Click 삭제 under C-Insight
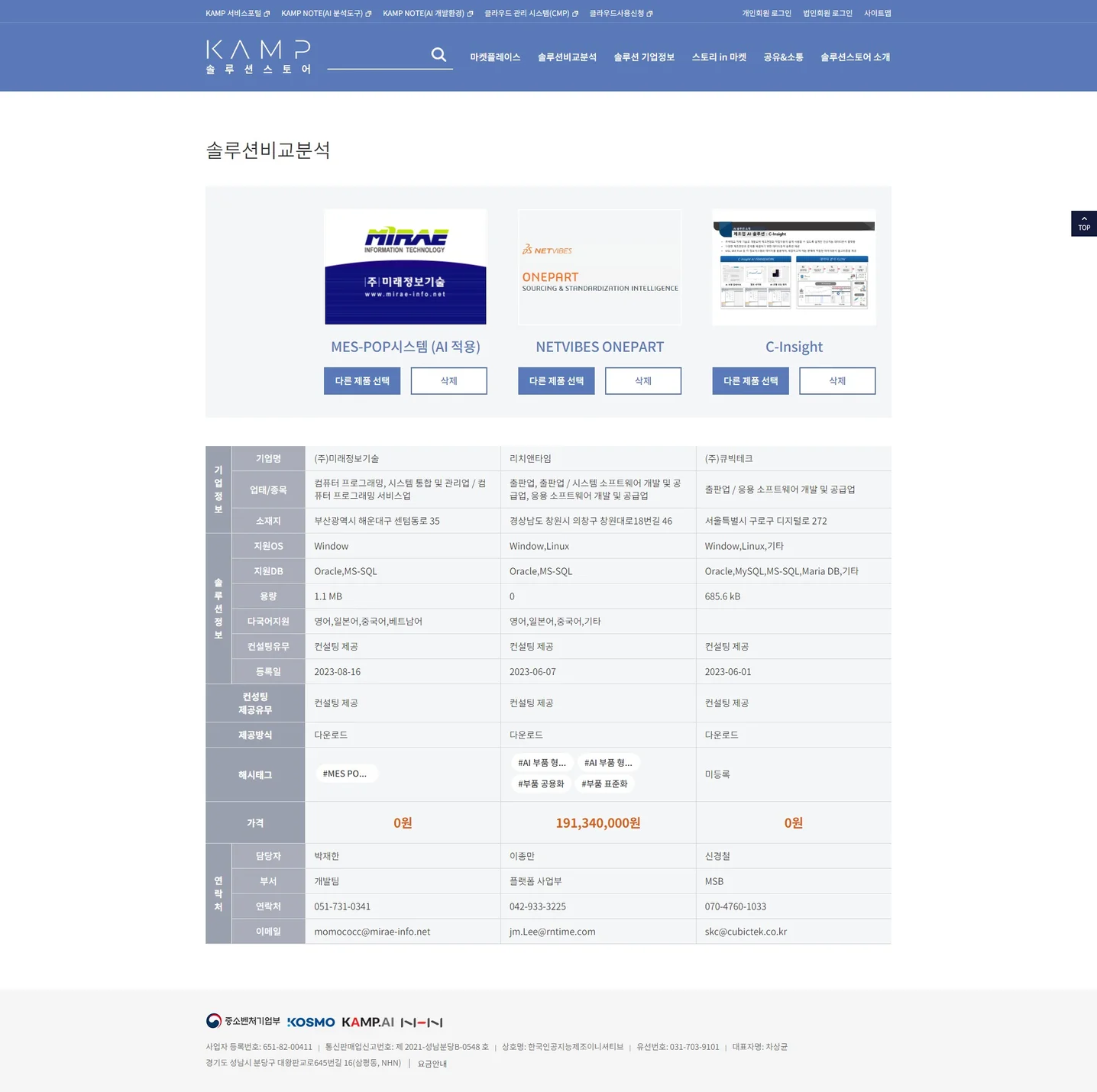The height and width of the screenshot is (1092, 1097). (x=837, y=381)
